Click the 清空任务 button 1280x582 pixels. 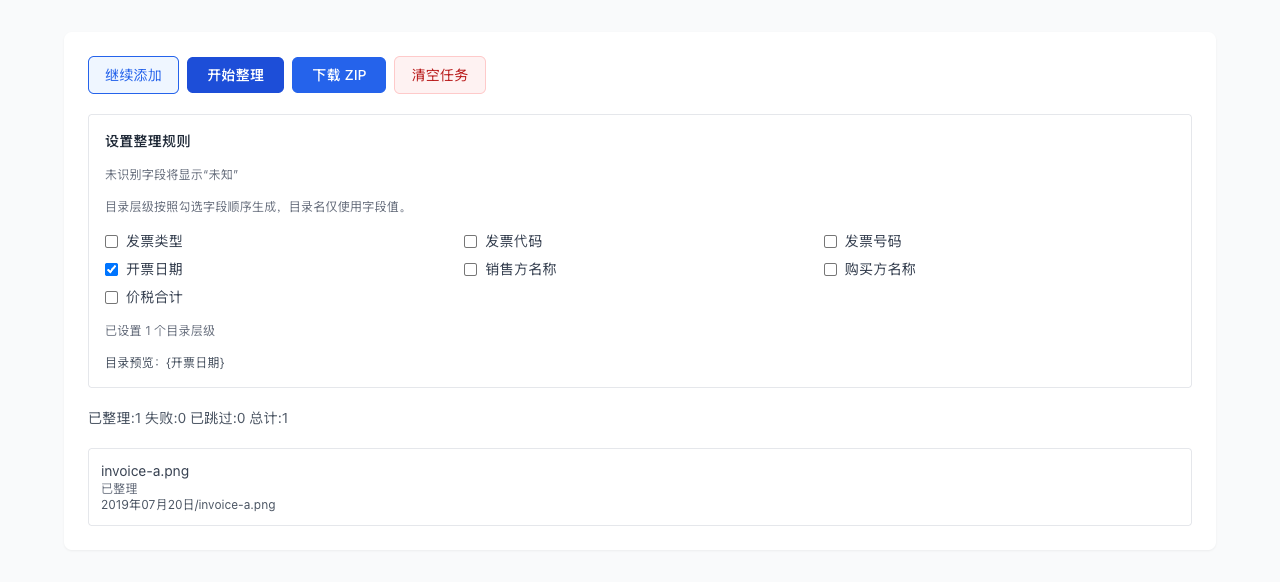(439, 75)
